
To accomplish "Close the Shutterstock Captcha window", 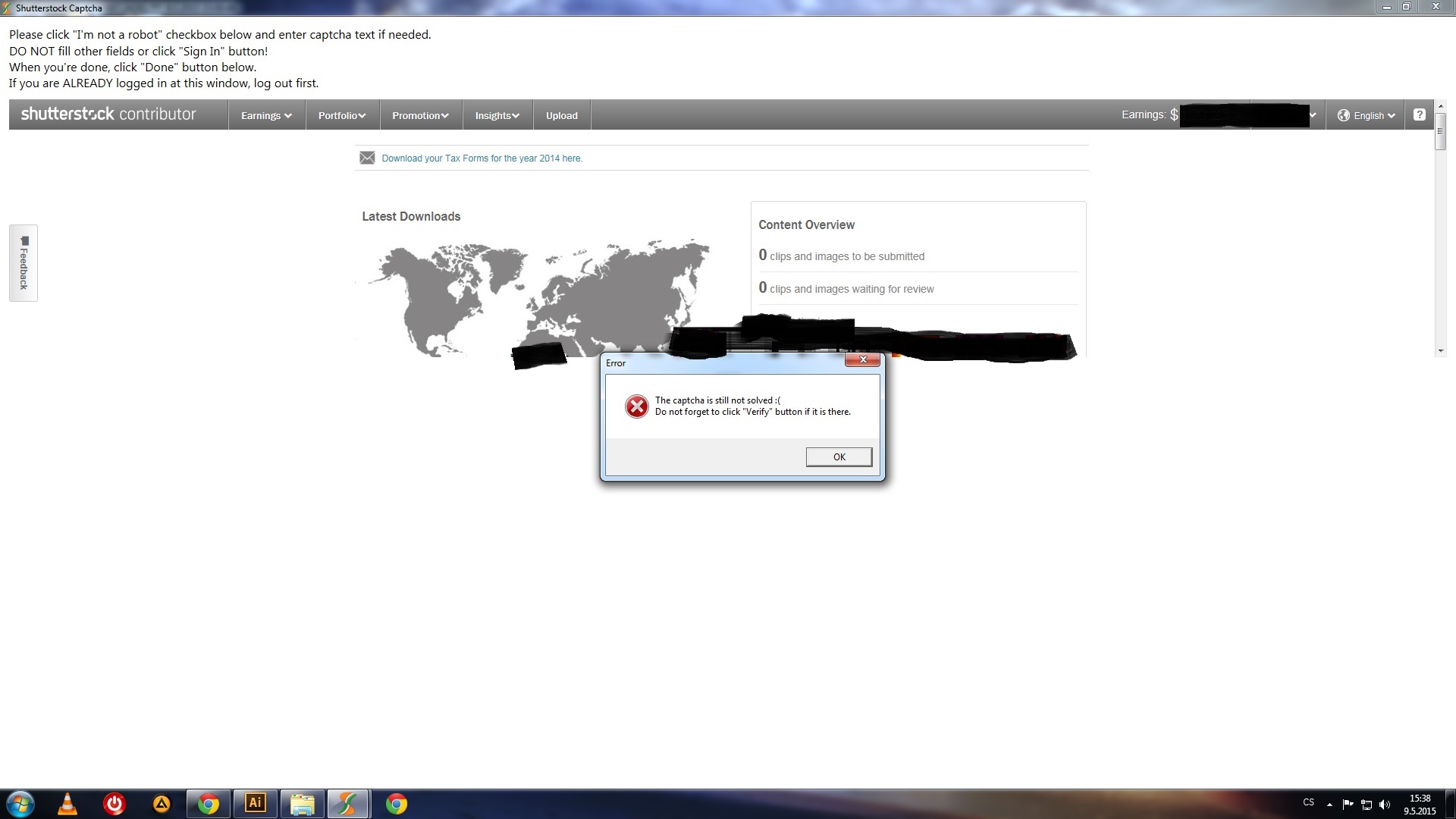I will click(x=1436, y=7).
